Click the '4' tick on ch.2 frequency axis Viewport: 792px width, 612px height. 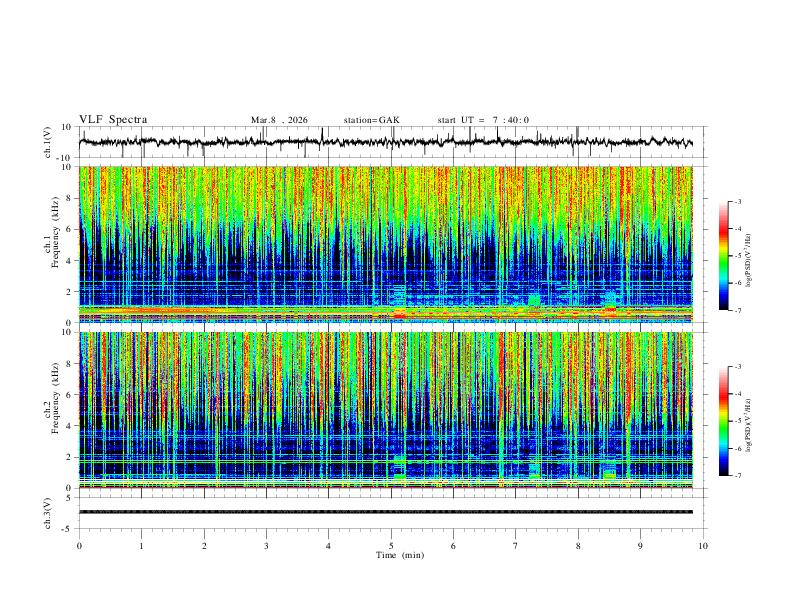[x=70, y=426]
